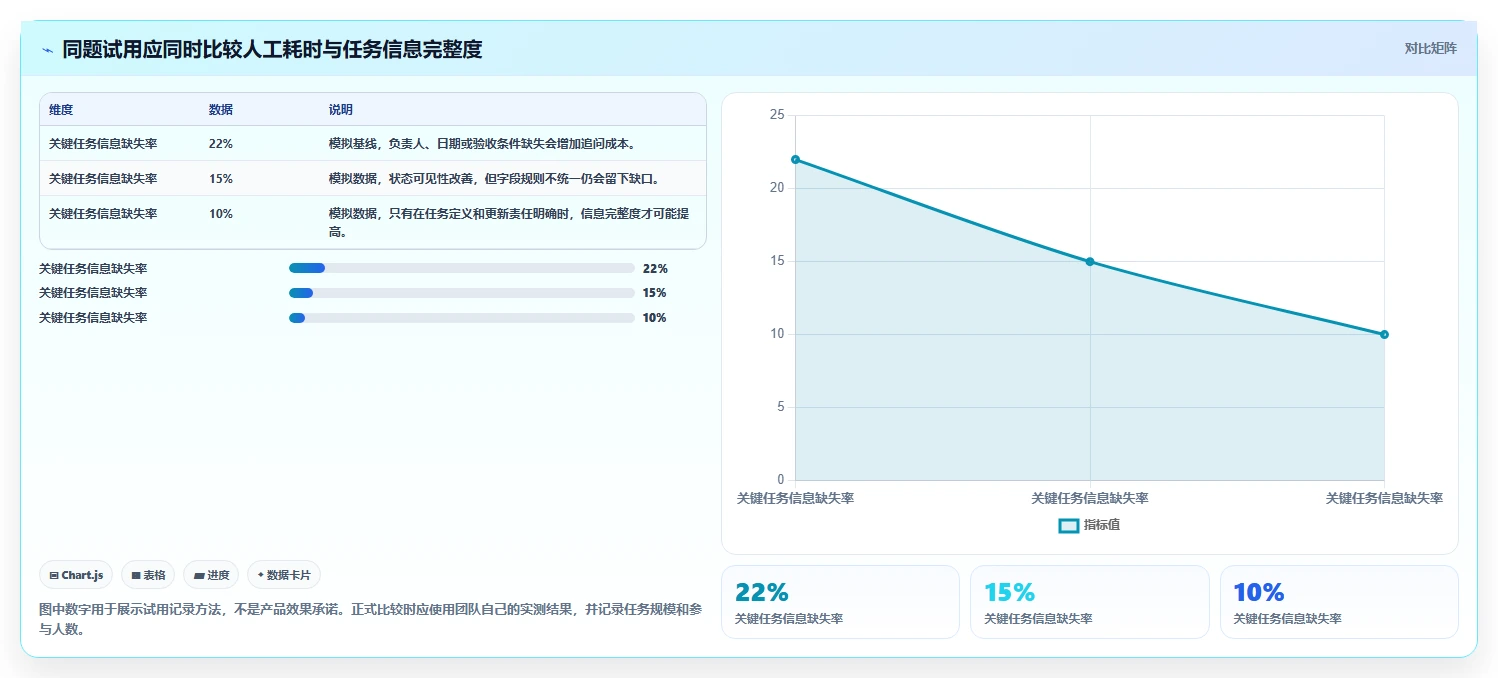Select the 10% data card

[x=1339, y=602]
